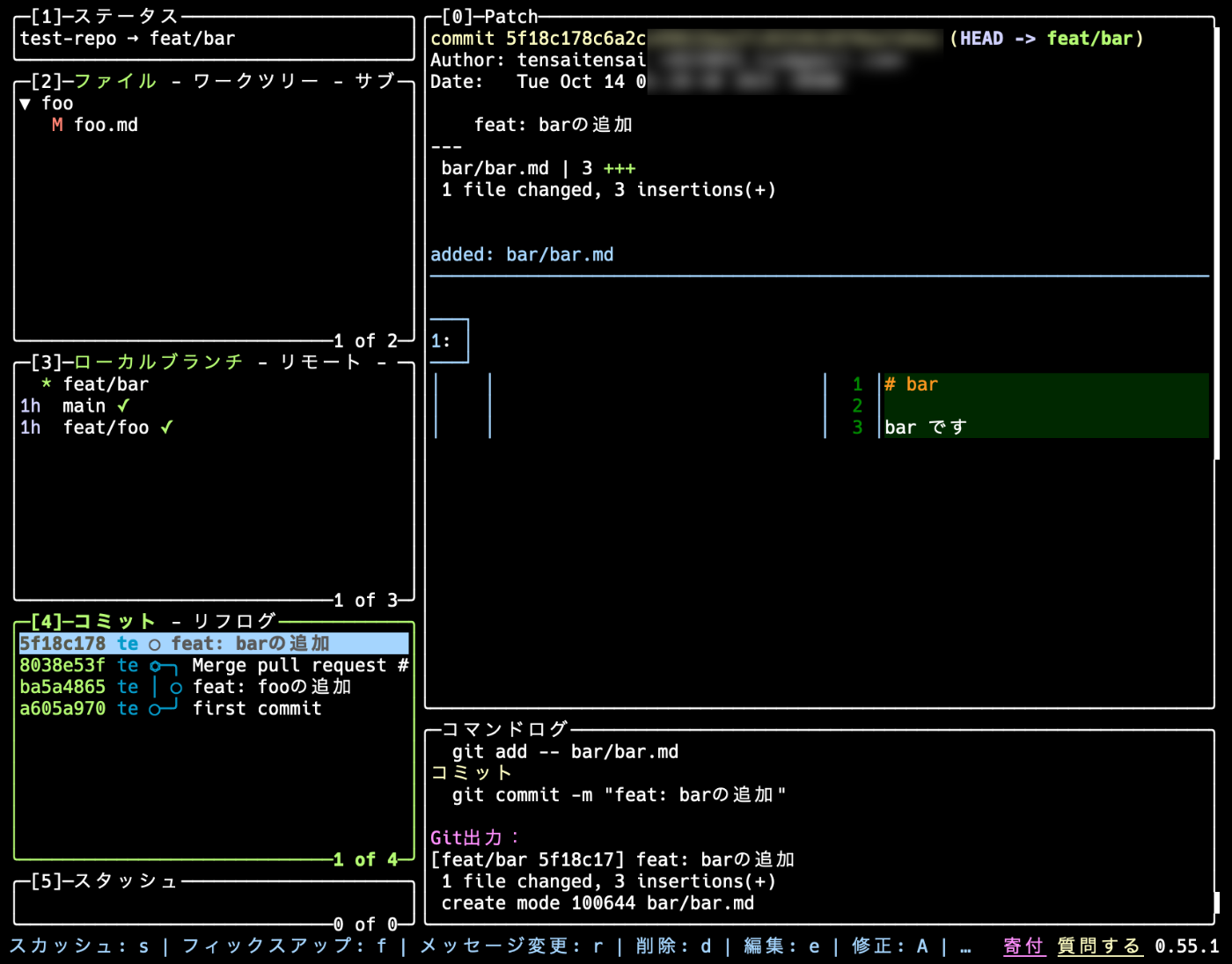Viewport: 1232px width, 964px height.
Task: Click graph node of commit ba5a4865
Action: 176,688
